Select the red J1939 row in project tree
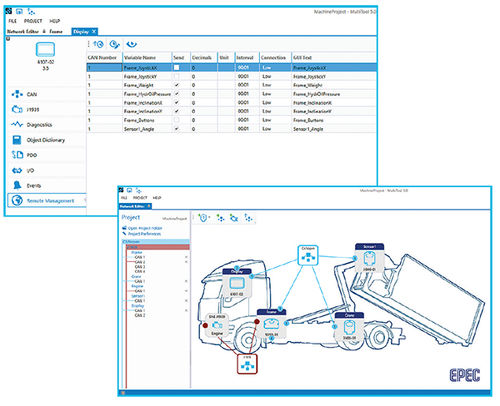Image resolution: width=500 pixels, height=406 pixels. (x=158, y=247)
